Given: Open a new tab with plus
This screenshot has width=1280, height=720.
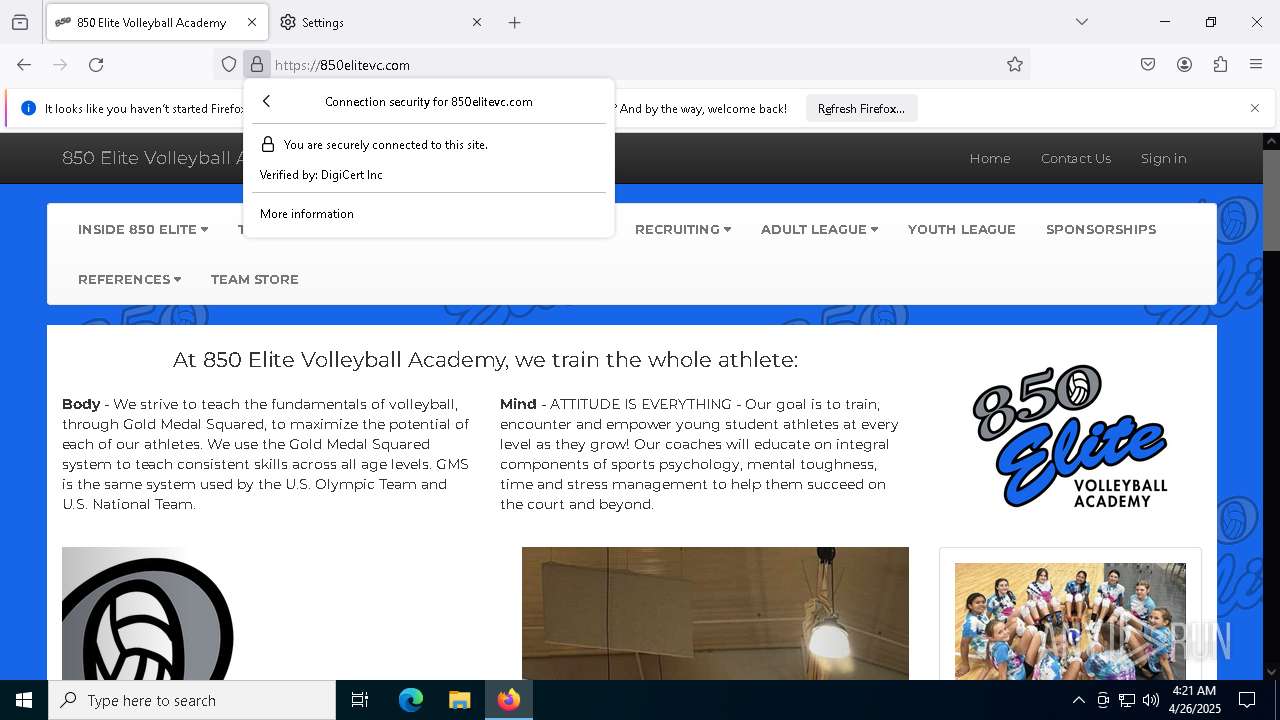Looking at the screenshot, I should 514,22.
